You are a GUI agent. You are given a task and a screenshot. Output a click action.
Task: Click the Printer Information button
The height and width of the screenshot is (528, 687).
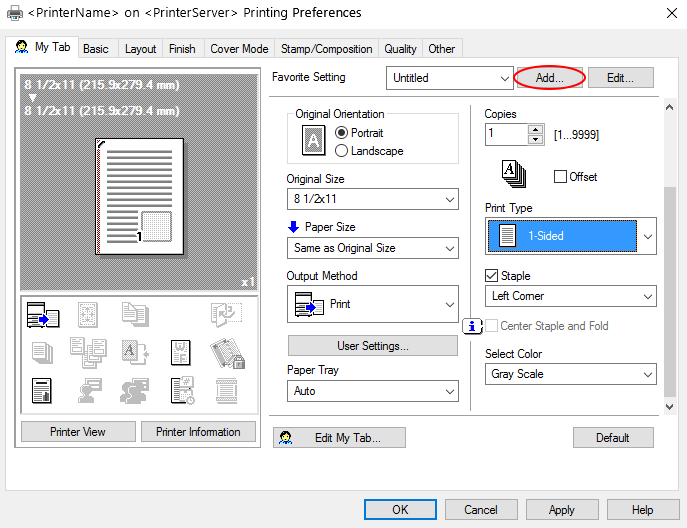point(198,432)
